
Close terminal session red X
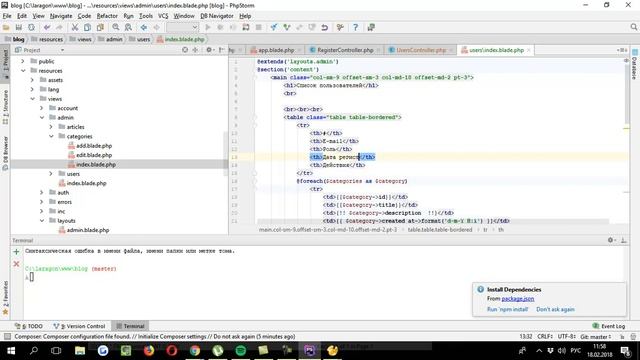click(16, 264)
